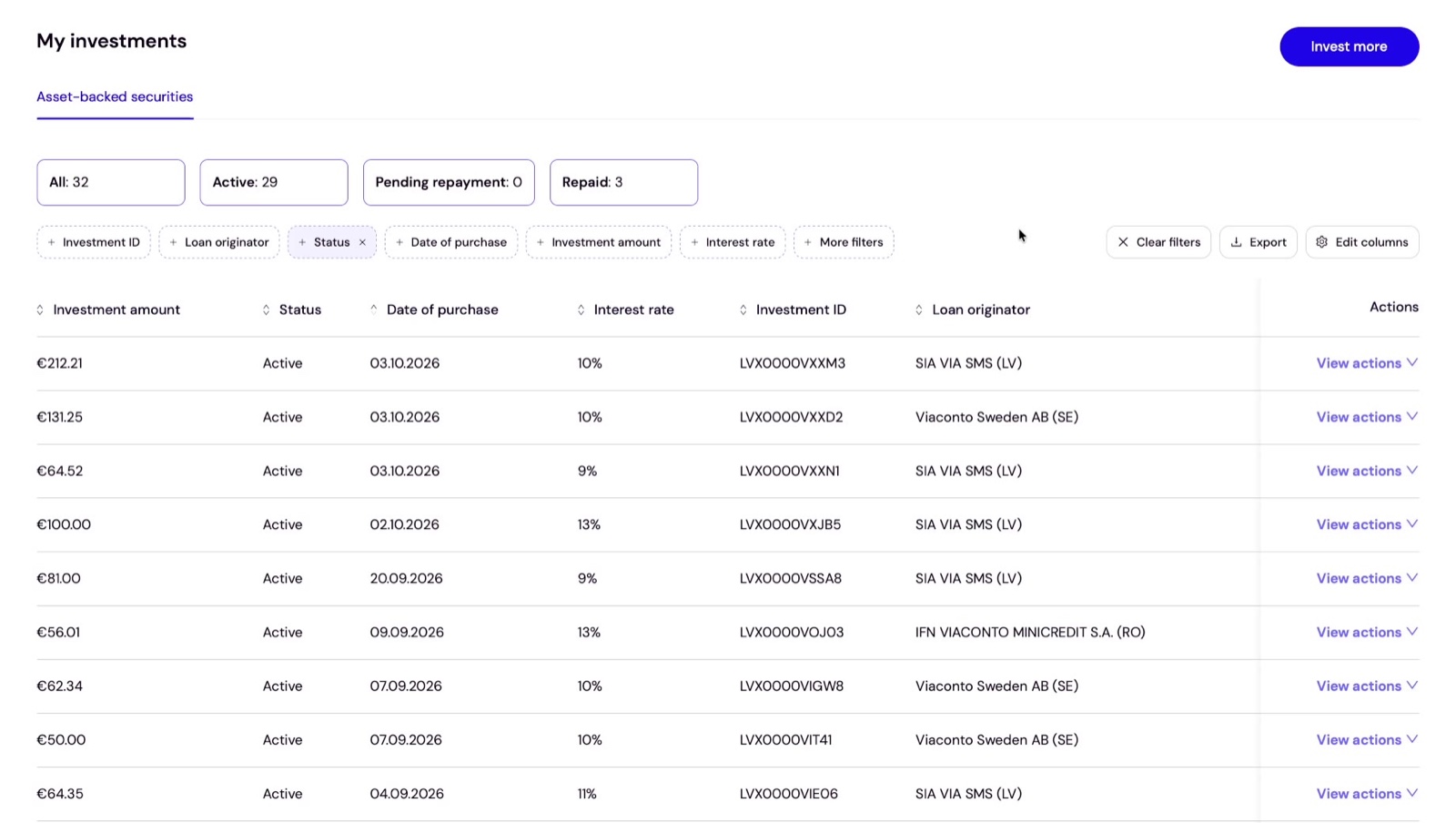1456x823 pixels.
Task: Toggle Date of purchase sort arrow
Action: coord(373,310)
